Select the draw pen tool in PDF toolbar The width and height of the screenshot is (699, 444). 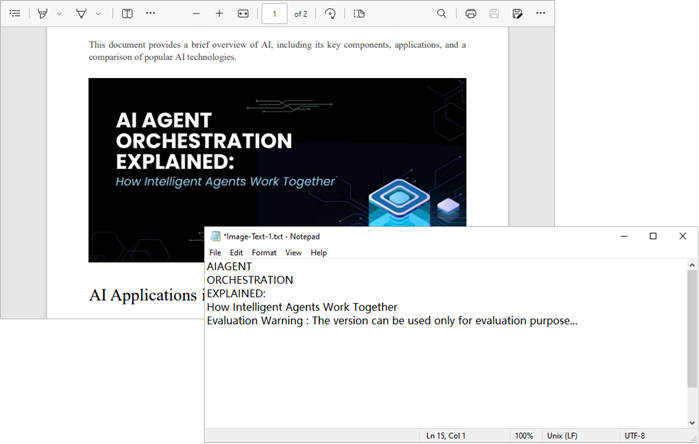coord(81,13)
